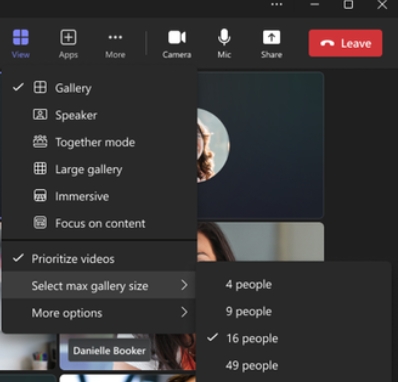
Task: Leave the meeting
Action: click(x=345, y=43)
